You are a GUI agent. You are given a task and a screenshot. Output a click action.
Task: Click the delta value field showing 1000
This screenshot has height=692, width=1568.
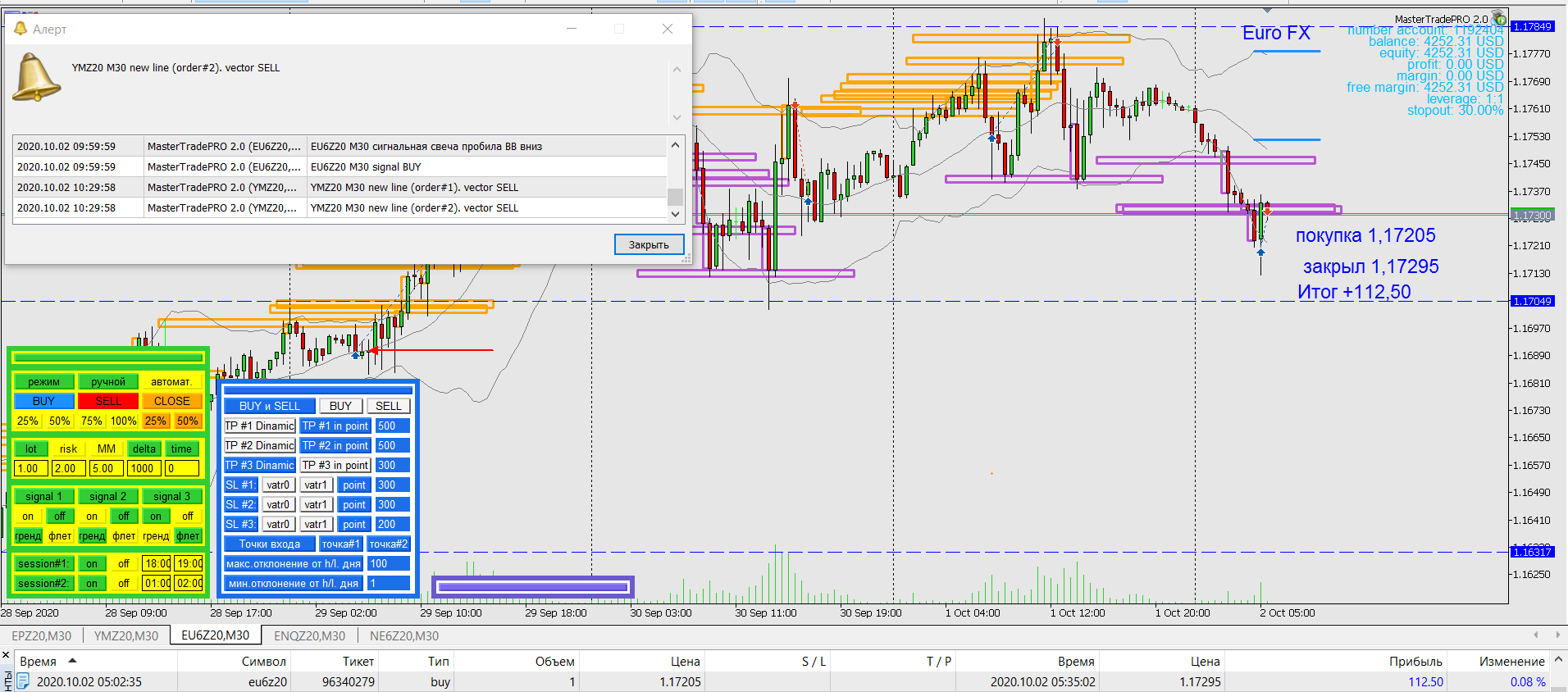[144, 469]
